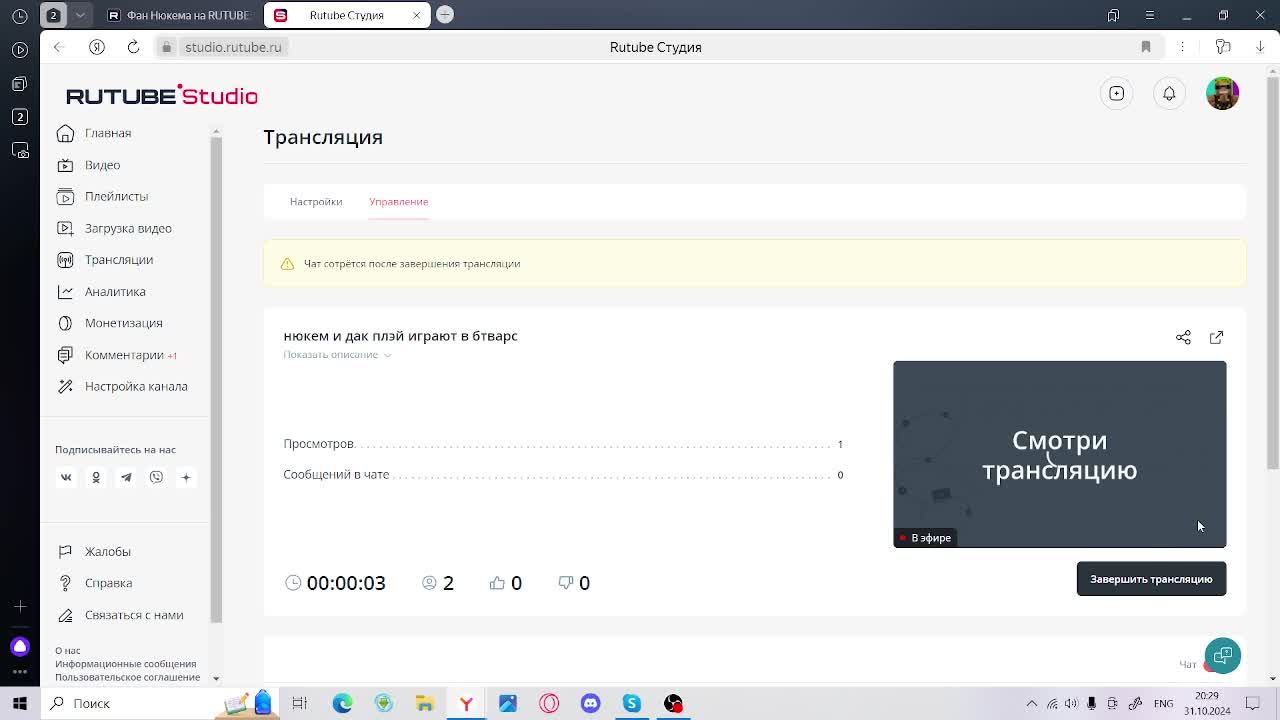Open Информационные сообщения footer link

(x=126, y=664)
